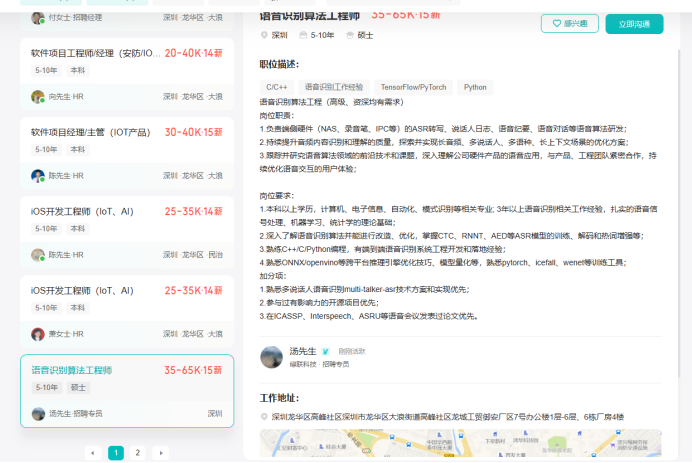Click verified badge beside 汤先生 name
692x463 pixels.
[327, 352]
